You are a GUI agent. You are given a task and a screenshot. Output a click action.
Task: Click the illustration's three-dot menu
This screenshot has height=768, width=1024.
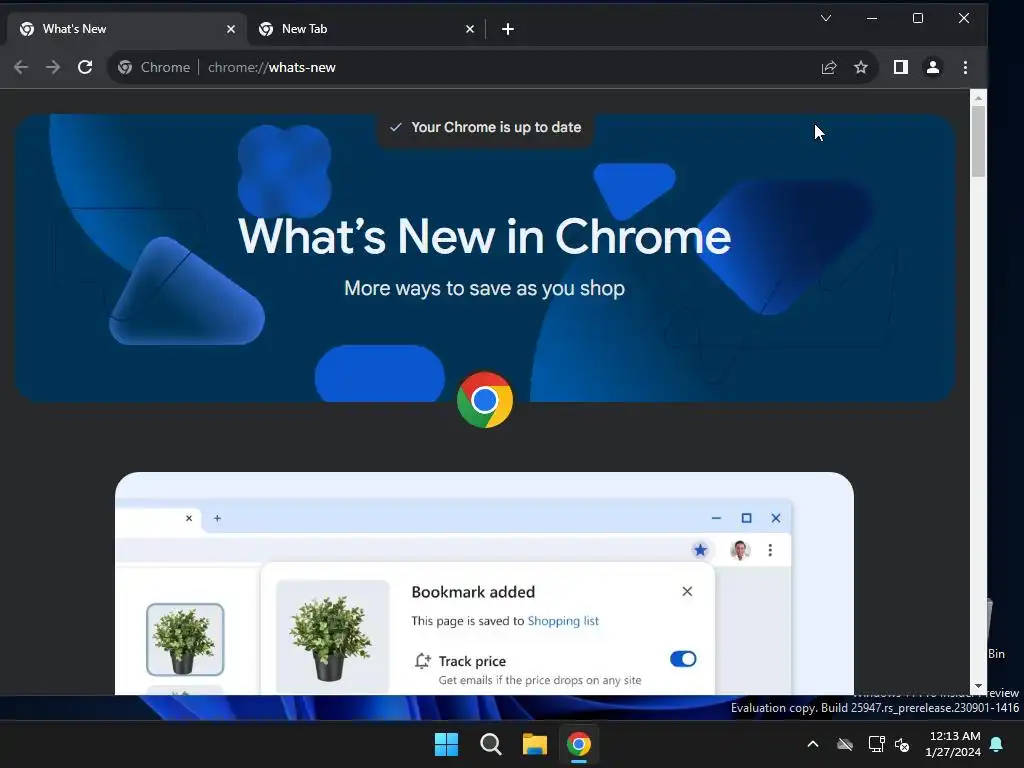coord(770,550)
